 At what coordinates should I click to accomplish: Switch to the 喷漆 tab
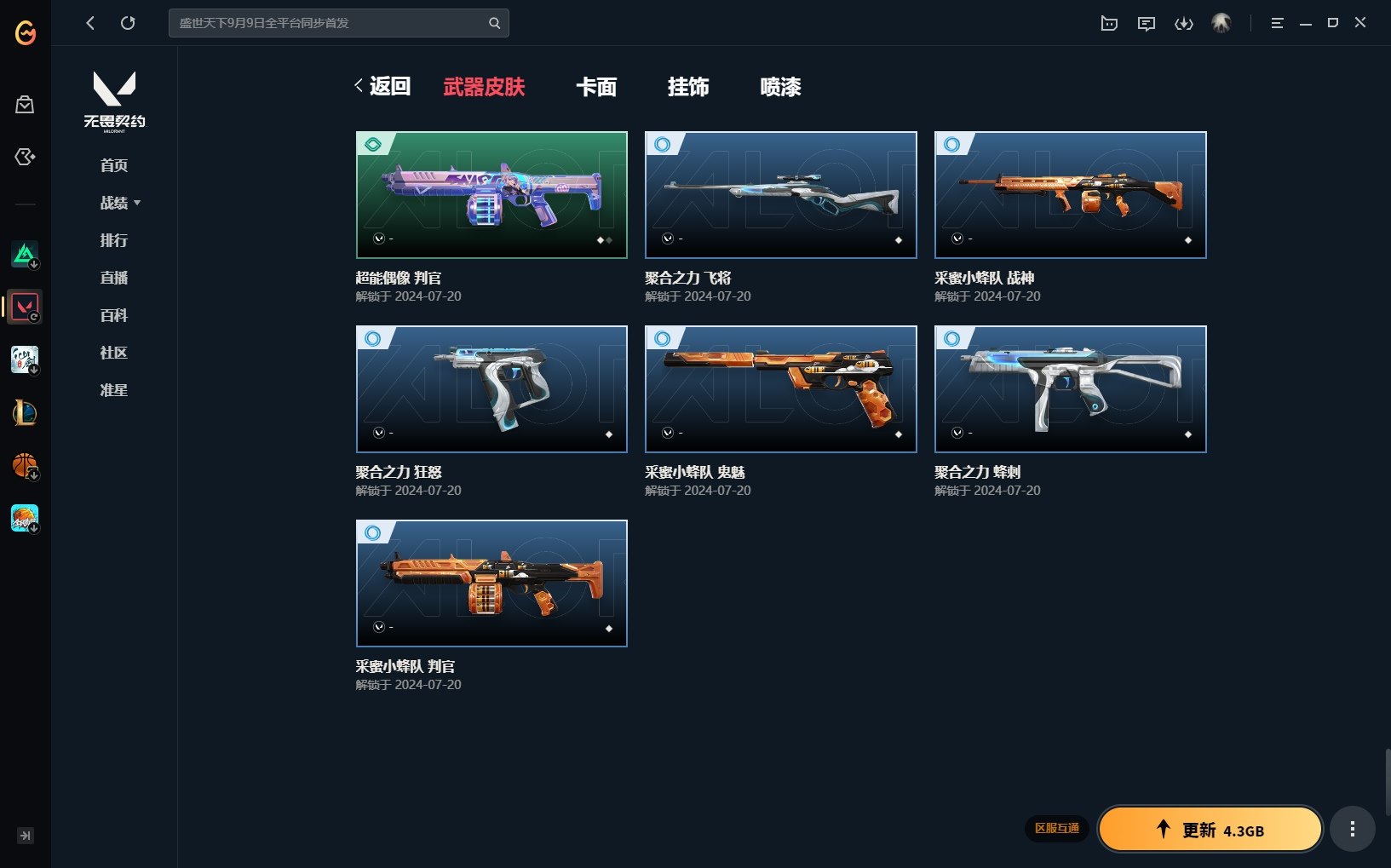click(780, 87)
